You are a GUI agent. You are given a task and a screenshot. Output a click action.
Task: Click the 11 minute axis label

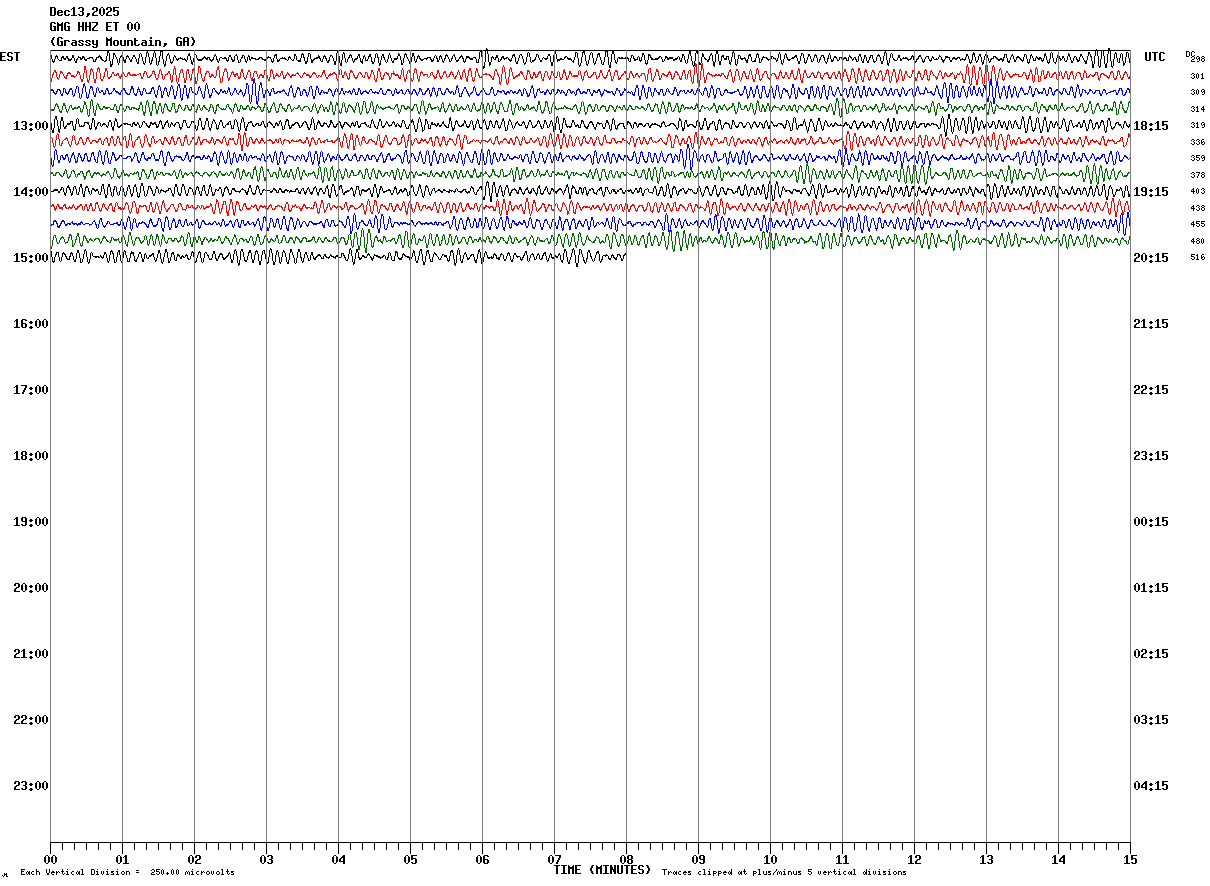843,860
